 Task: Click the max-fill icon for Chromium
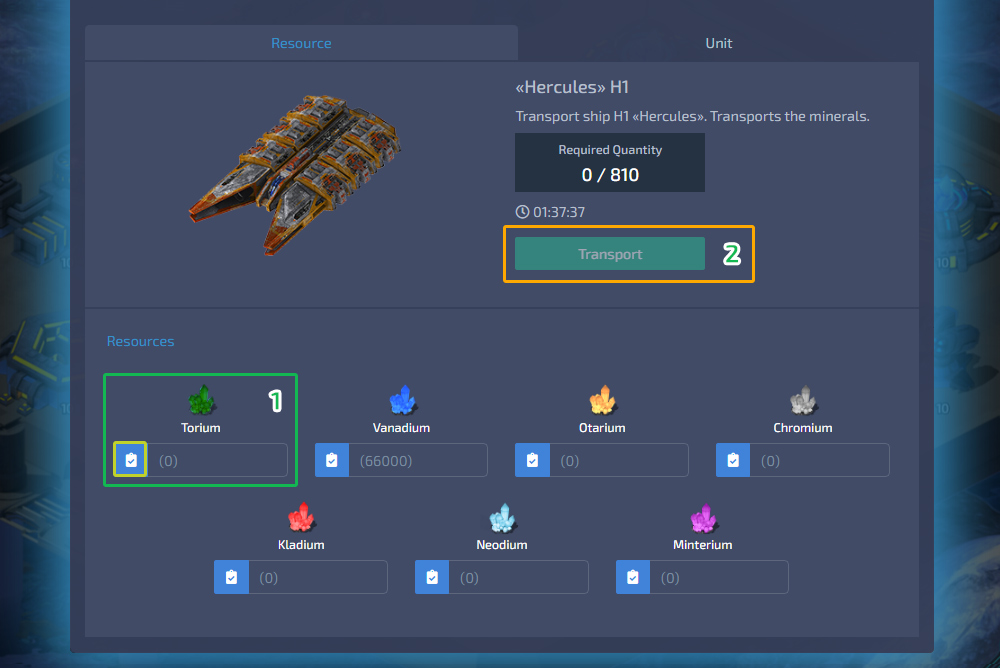(733, 460)
